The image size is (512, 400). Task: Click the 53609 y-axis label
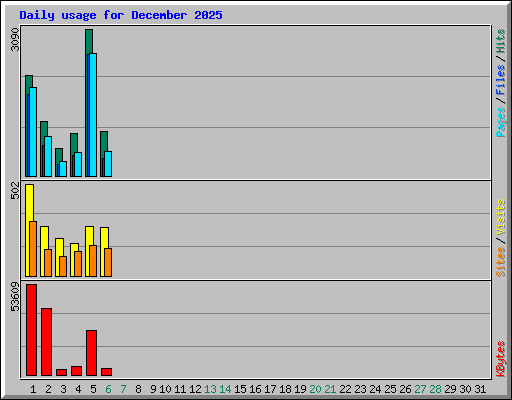click(15, 296)
